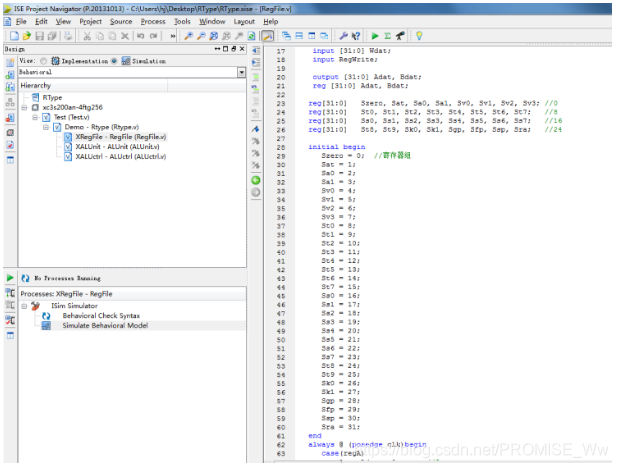Open the Help menu
This screenshot has width=618, height=468.
point(270,21)
